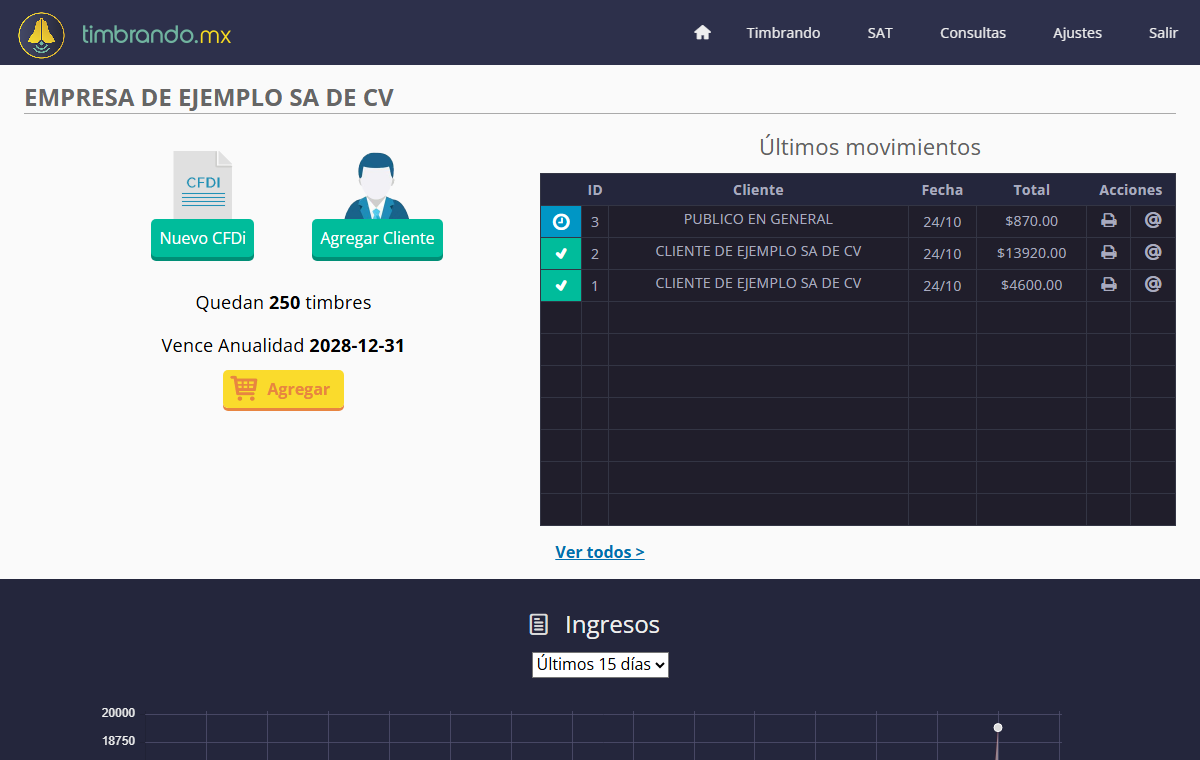The image size is (1200, 760).
Task: Email the $870.00 invoice via @ icon
Action: coord(1153,220)
